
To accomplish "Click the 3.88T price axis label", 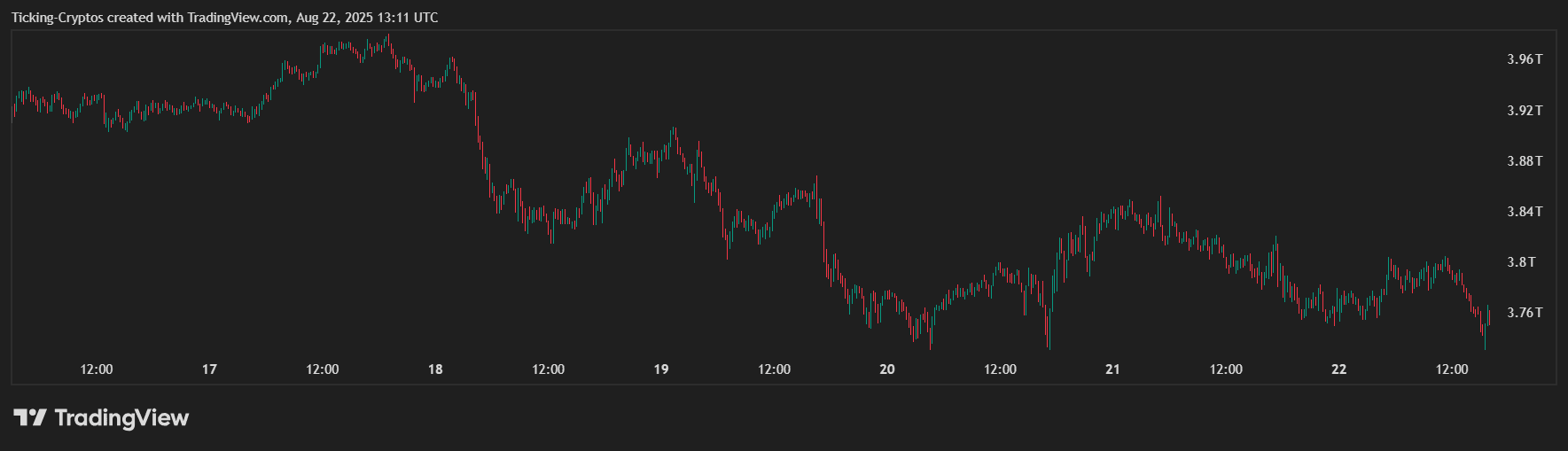I will click(1524, 161).
